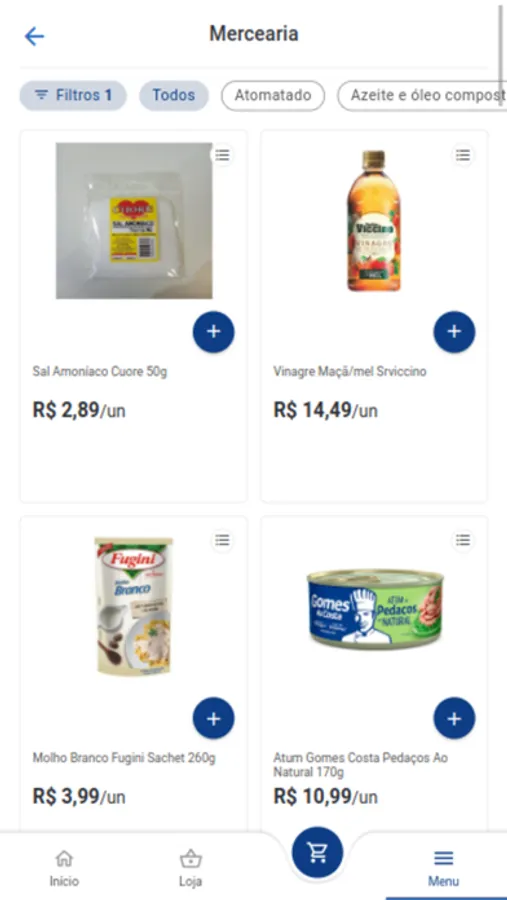This screenshot has width=507, height=900.
Task: Go back using the arrow icon
Action: (34, 37)
